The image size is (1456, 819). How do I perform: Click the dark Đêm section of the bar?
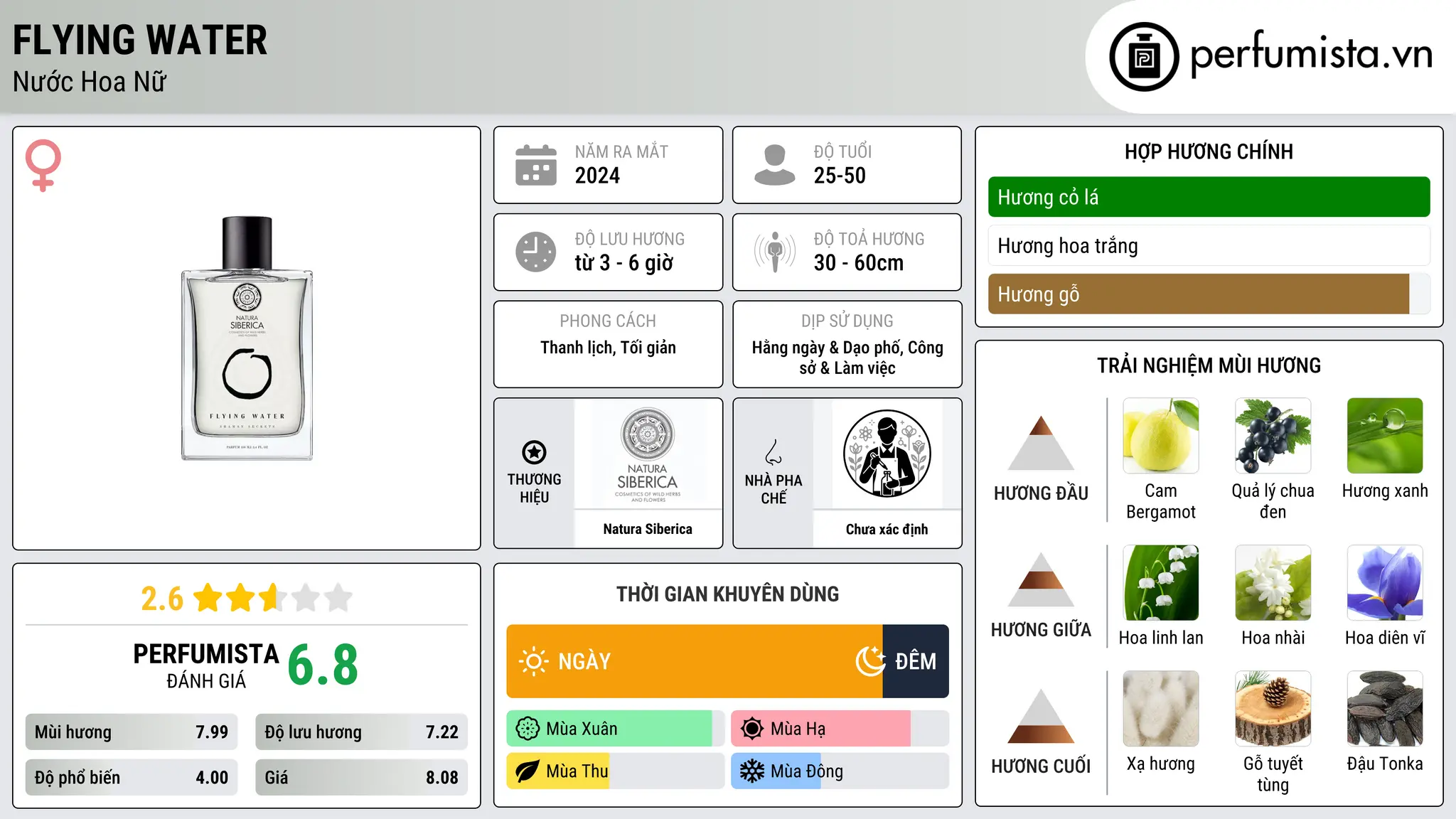[x=916, y=661]
